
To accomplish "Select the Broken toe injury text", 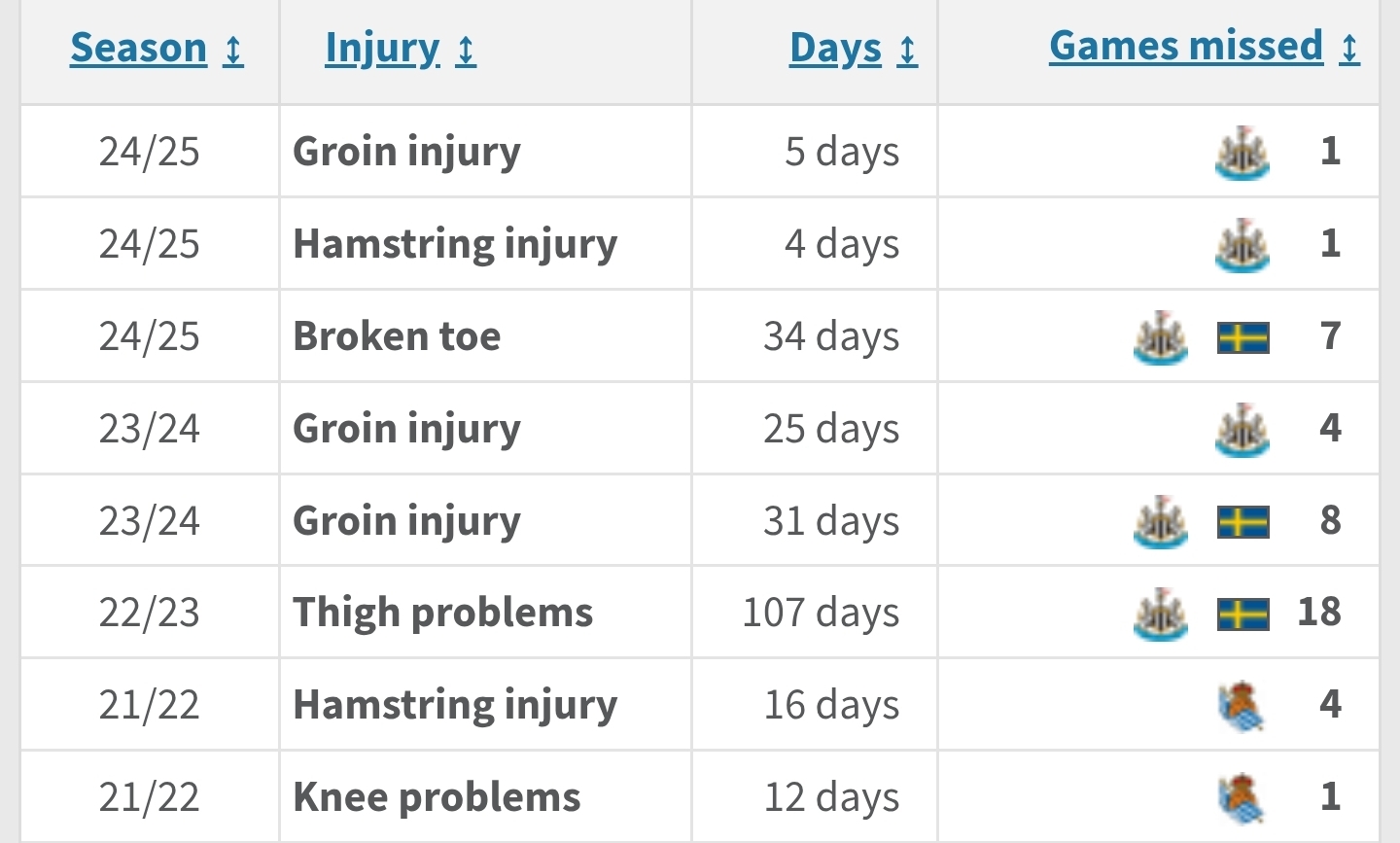I will pyautogui.click(x=397, y=336).
